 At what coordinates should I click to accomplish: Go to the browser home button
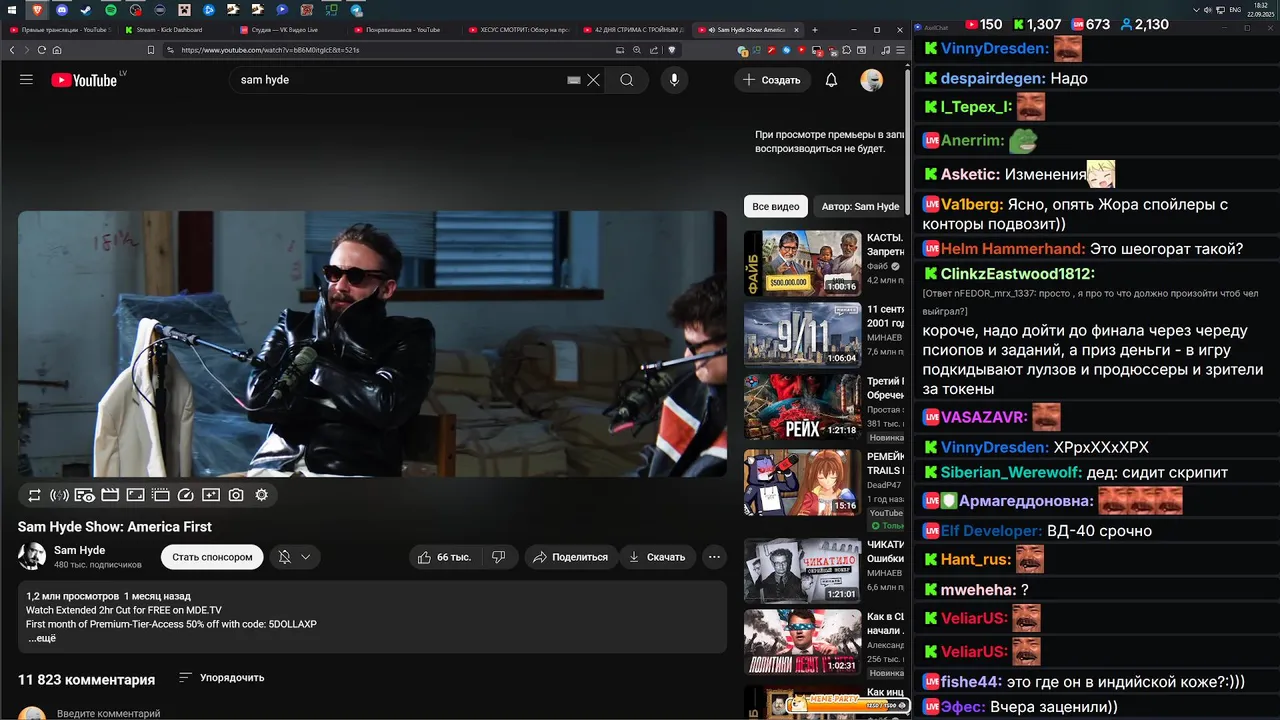[x=57, y=50]
